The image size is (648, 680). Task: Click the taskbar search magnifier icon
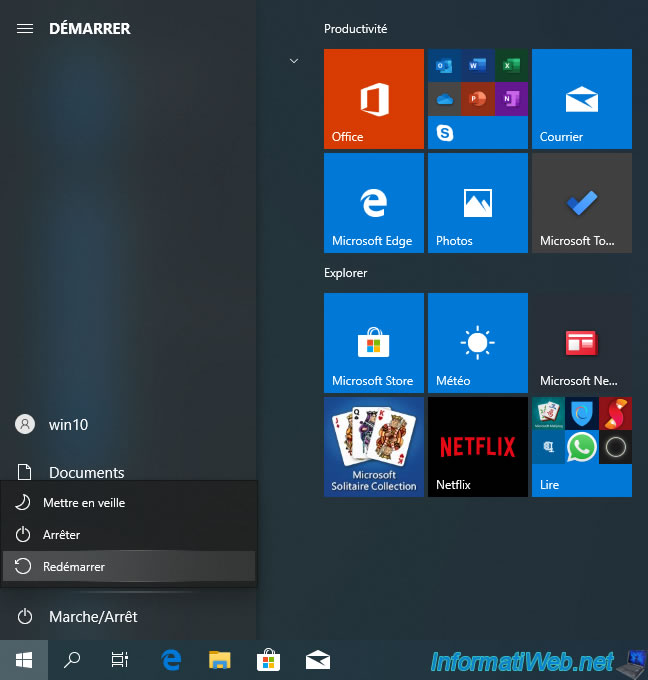click(x=72, y=660)
